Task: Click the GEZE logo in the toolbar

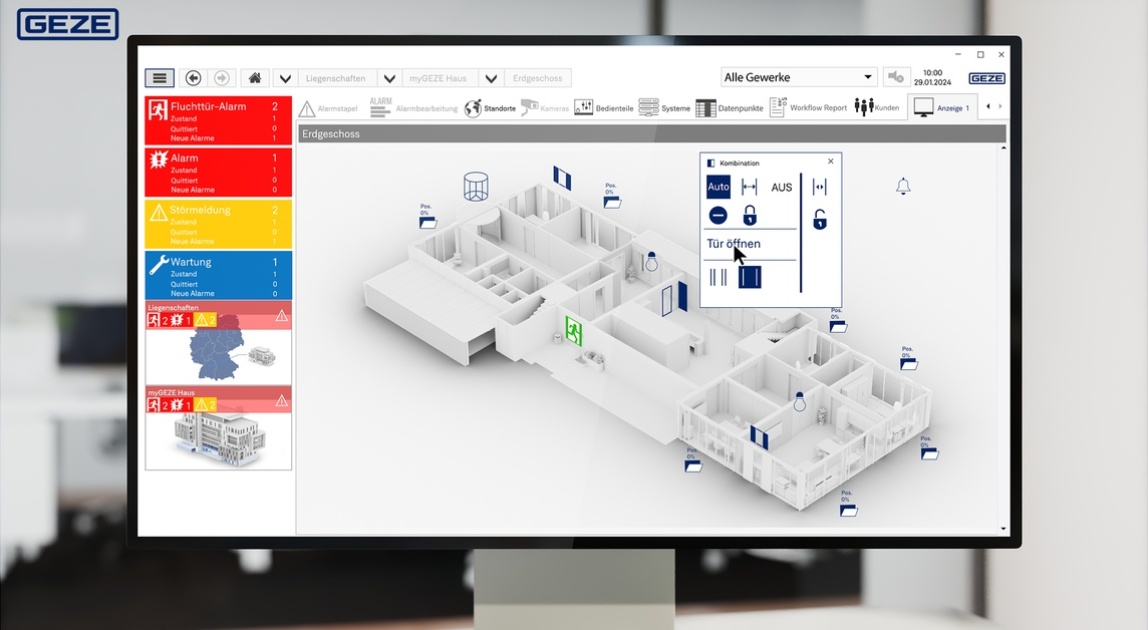Action: (986, 78)
